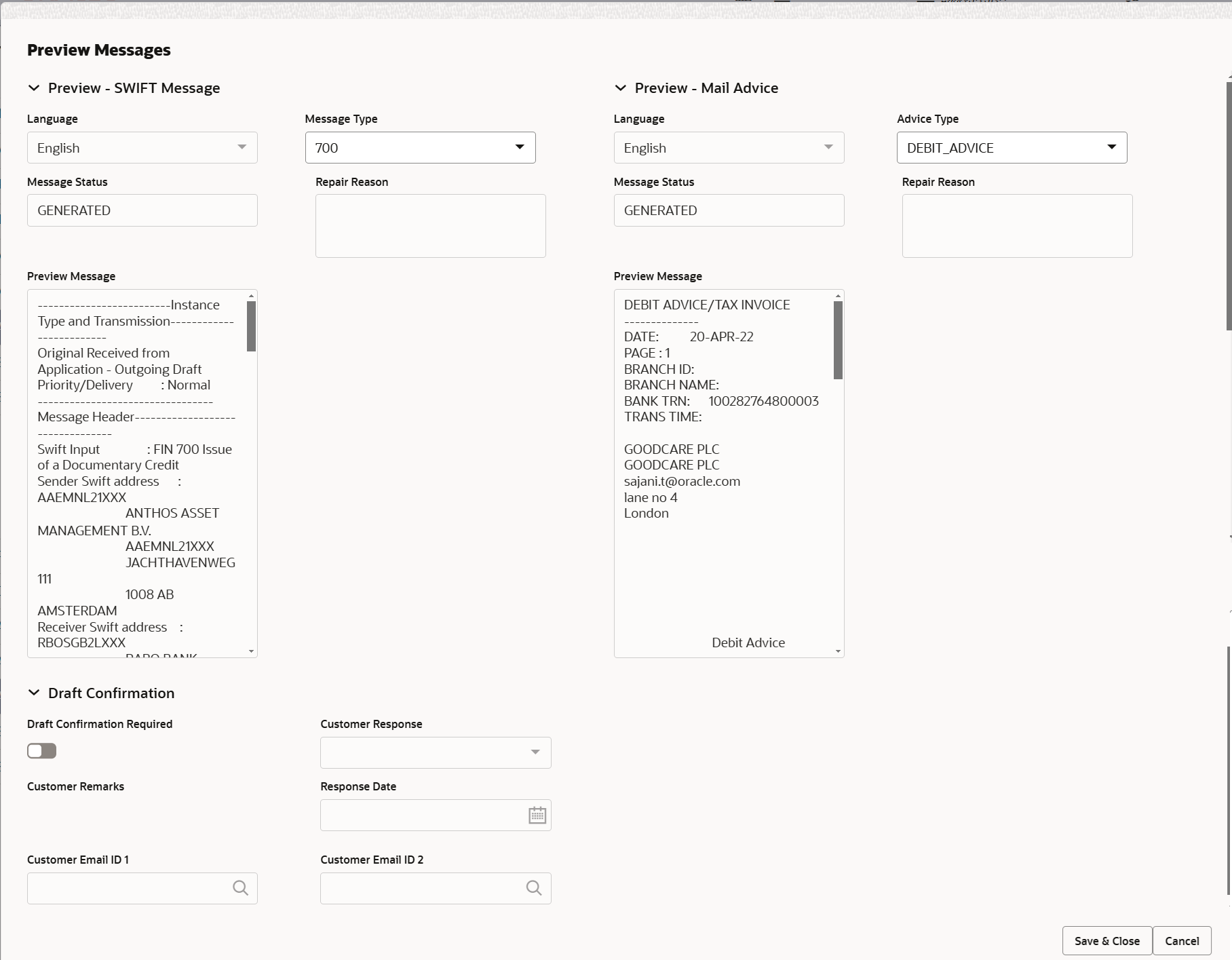Image resolution: width=1232 pixels, height=960 pixels.
Task: Collapse the Draft Confirmation section
Action: point(34,693)
